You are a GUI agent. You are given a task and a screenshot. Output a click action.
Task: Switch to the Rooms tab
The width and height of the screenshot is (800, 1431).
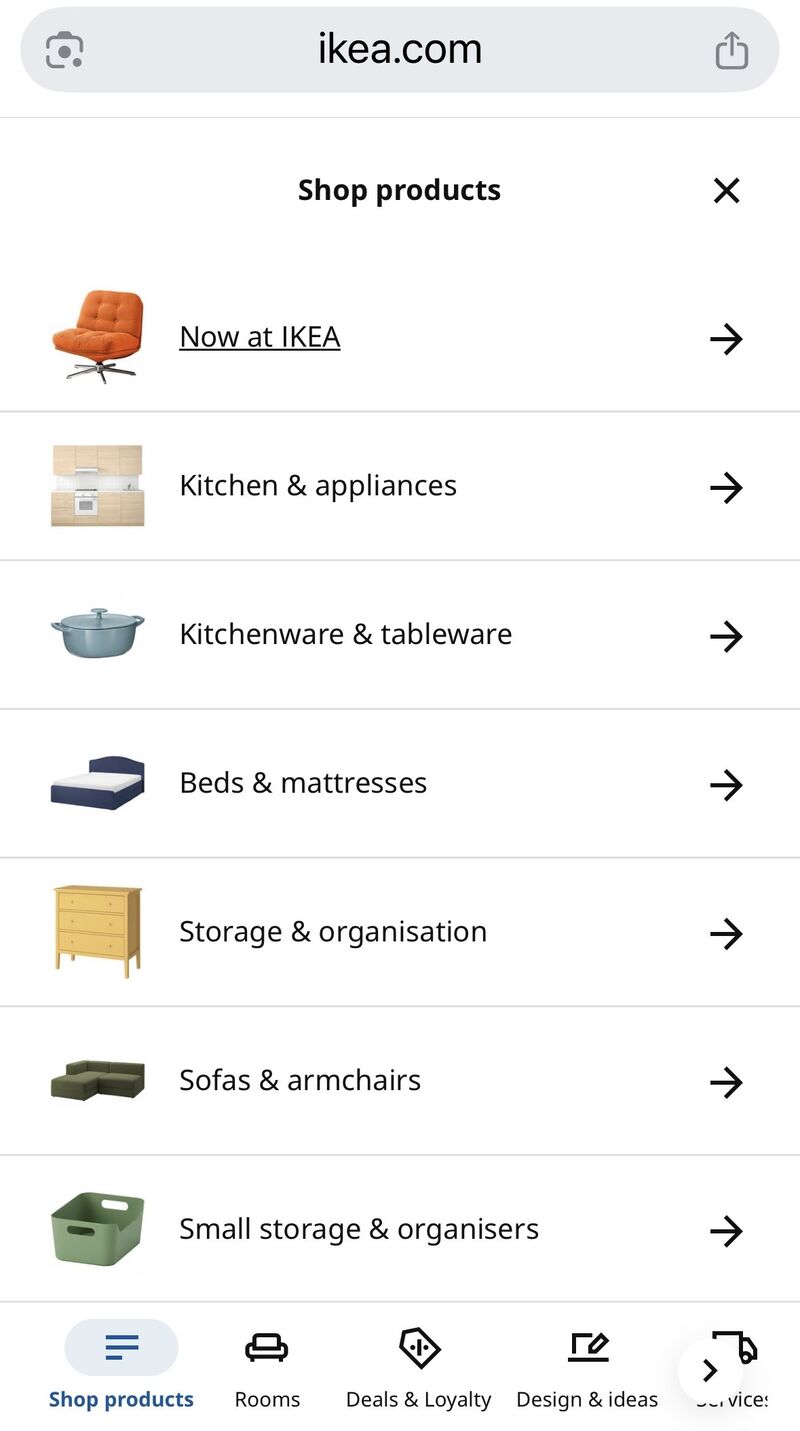pos(267,1367)
